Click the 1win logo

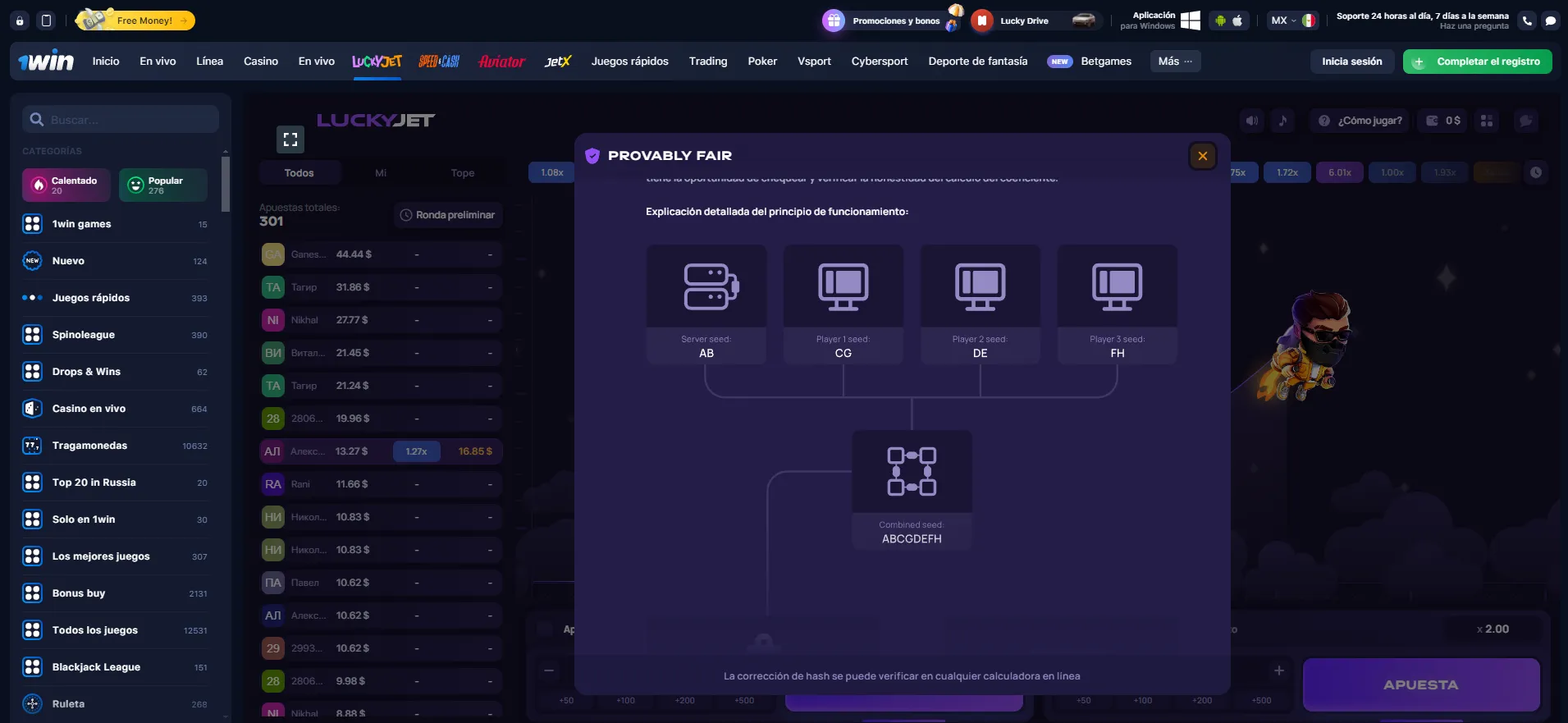[x=46, y=62]
